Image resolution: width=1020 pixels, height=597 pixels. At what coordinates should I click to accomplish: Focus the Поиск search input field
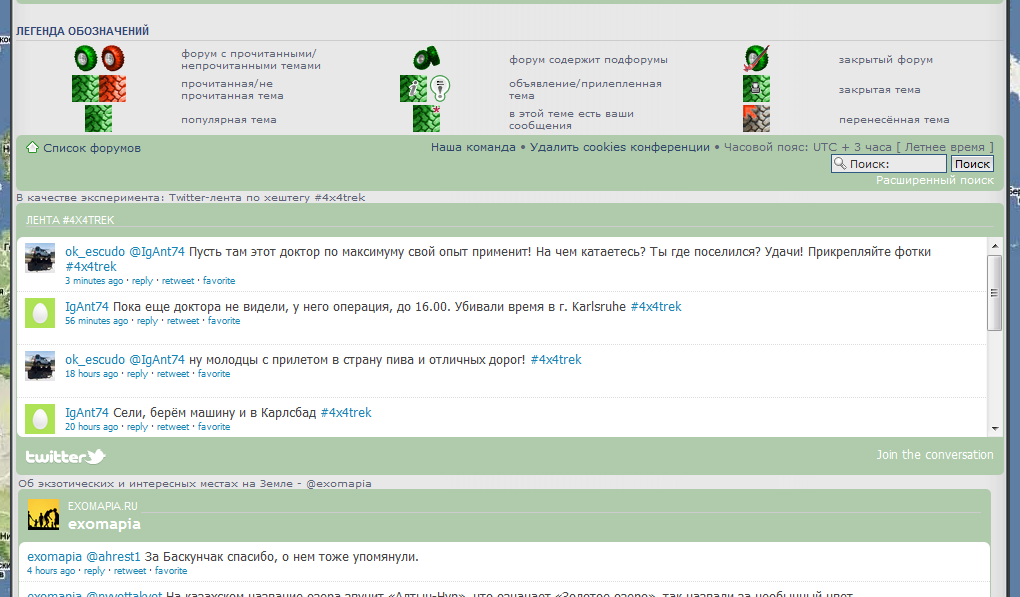(x=889, y=164)
